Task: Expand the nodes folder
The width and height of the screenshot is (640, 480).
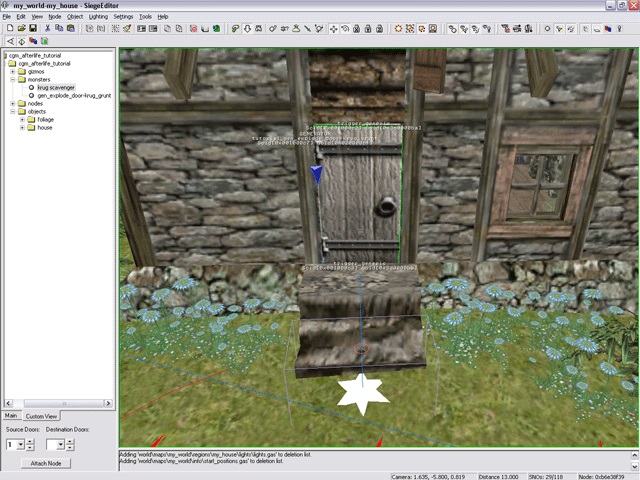Action: pos(13,104)
